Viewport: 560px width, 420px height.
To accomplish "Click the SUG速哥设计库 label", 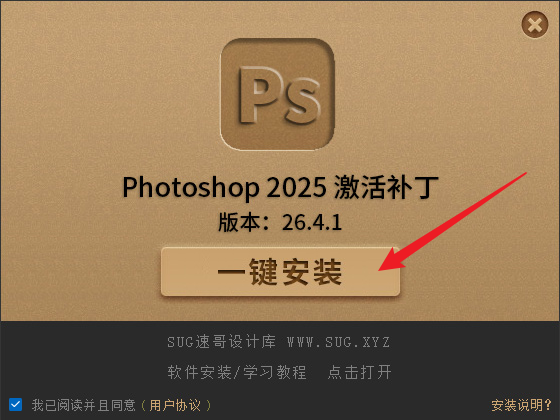I will click(221, 342).
